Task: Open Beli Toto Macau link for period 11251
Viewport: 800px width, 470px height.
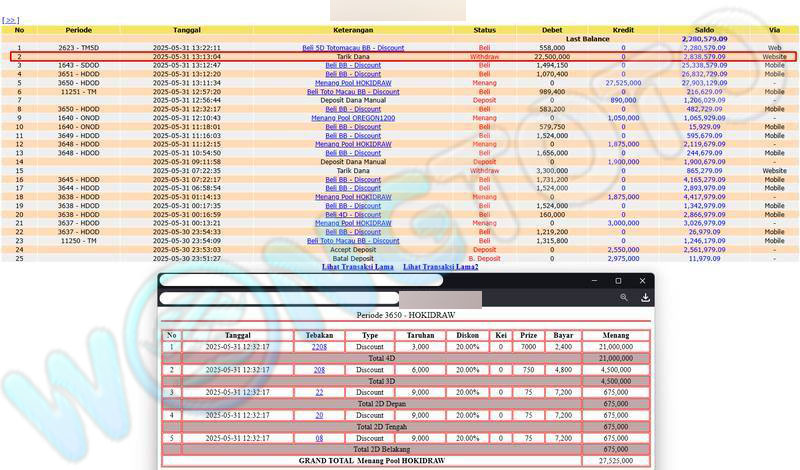Action: (x=353, y=92)
